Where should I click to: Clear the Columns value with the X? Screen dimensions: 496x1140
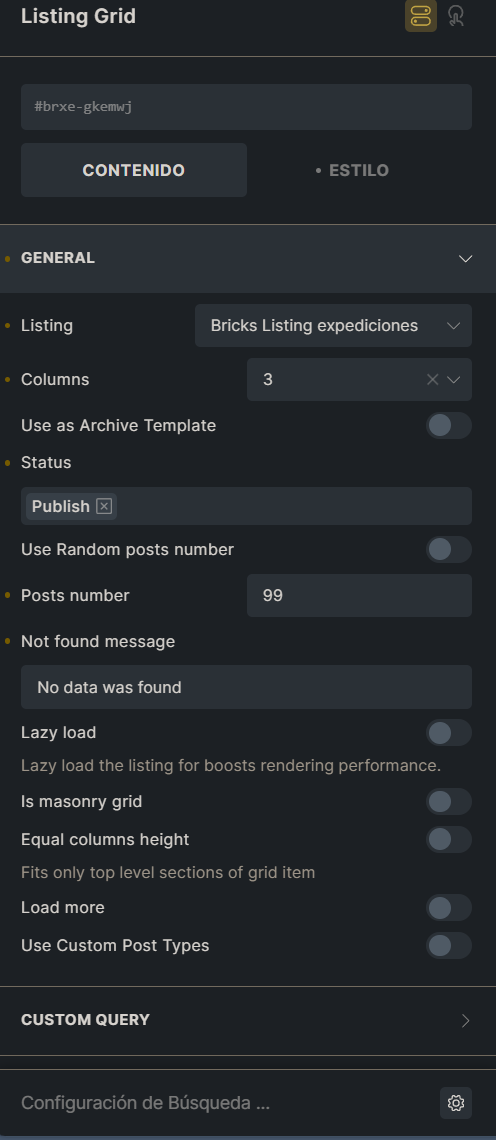click(x=432, y=380)
